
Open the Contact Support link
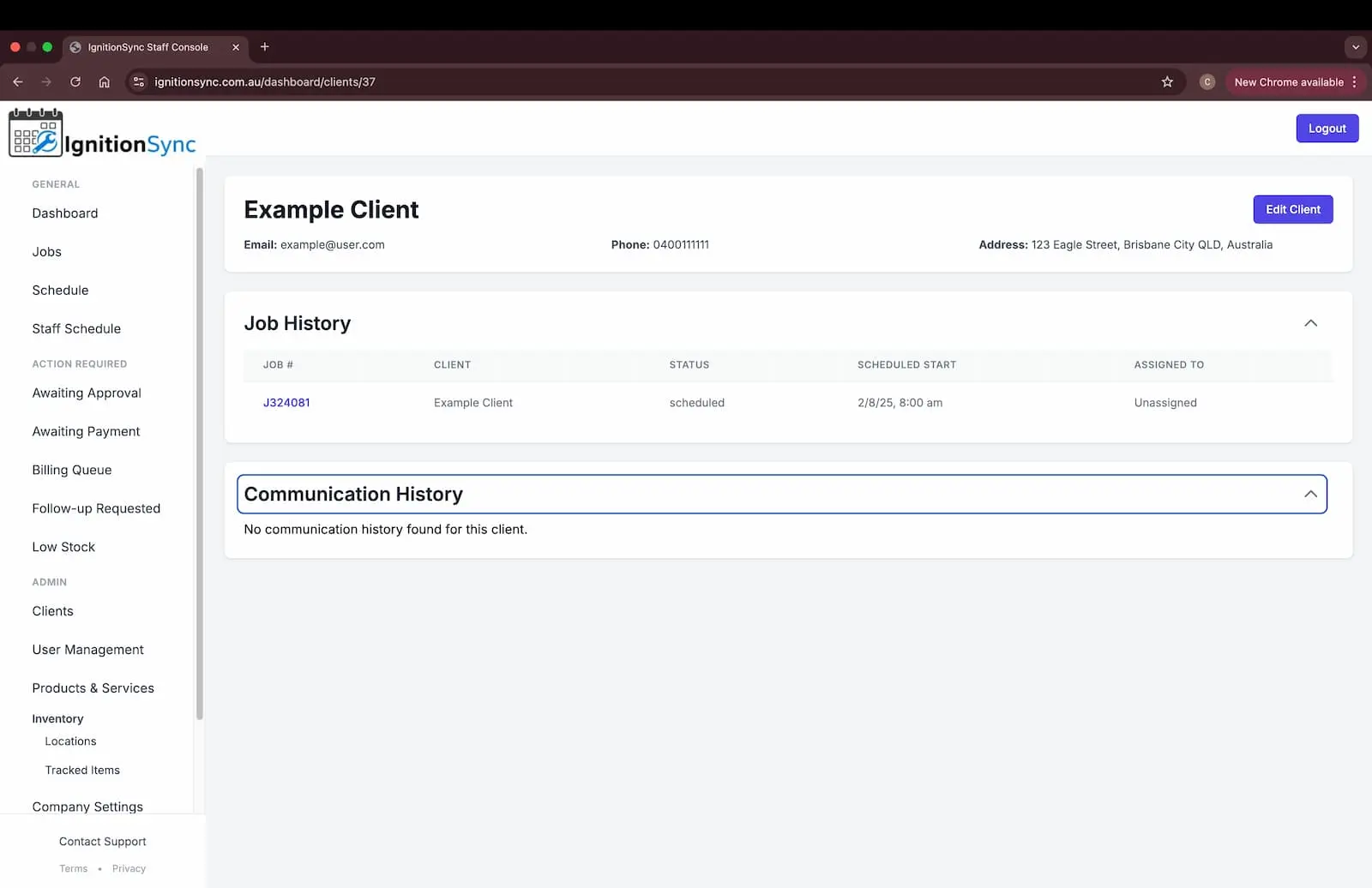102,841
